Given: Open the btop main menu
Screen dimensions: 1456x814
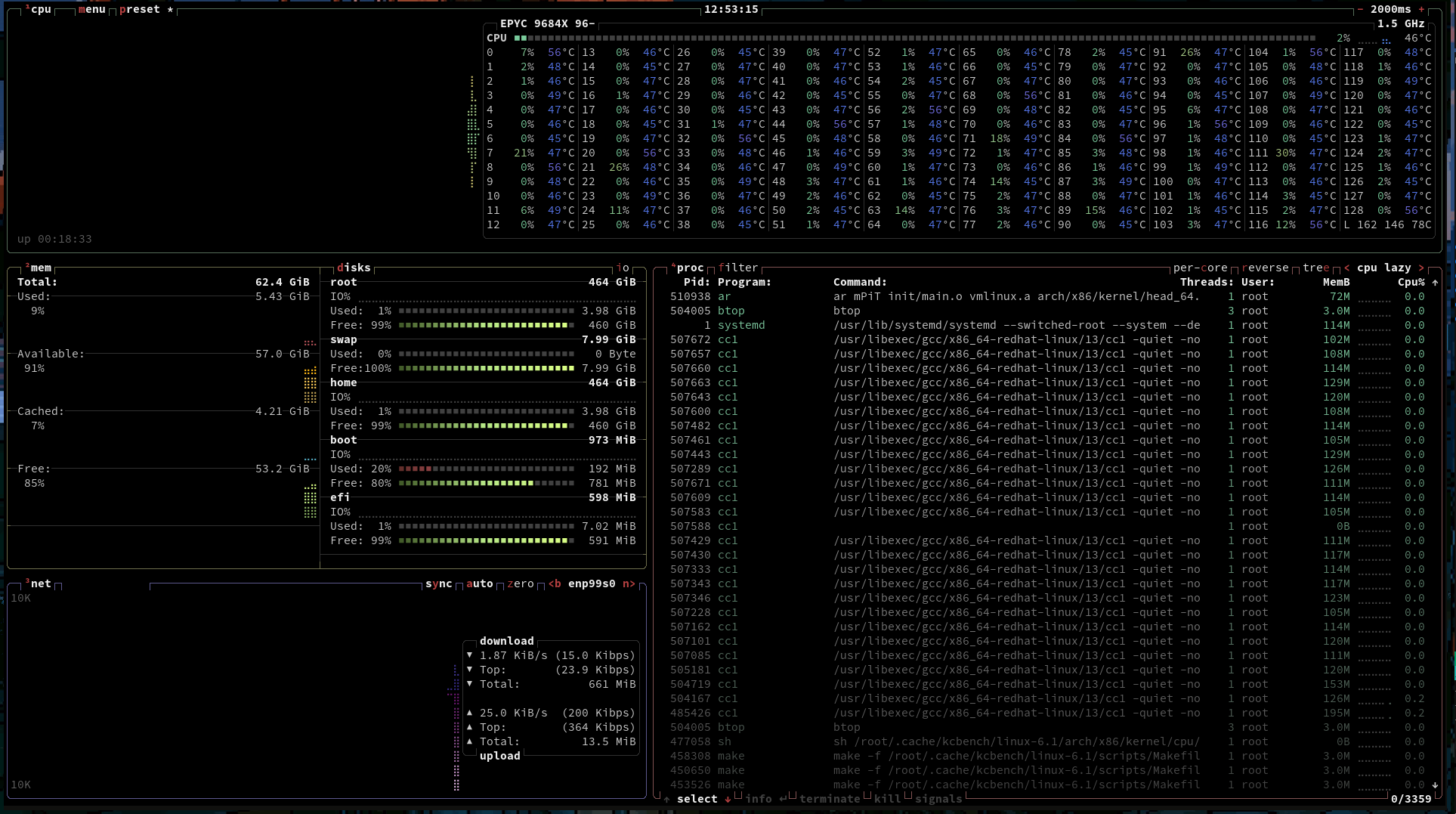Looking at the screenshot, I should click(x=91, y=10).
